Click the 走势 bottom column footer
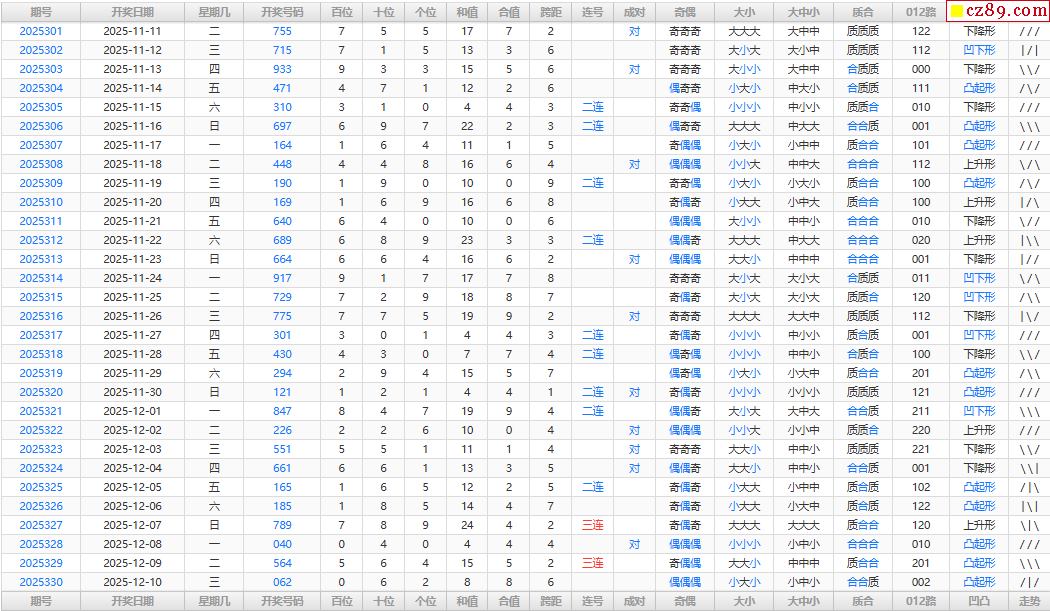Image resolution: width=1050 pixels, height=611 pixels. [1029, 602]
